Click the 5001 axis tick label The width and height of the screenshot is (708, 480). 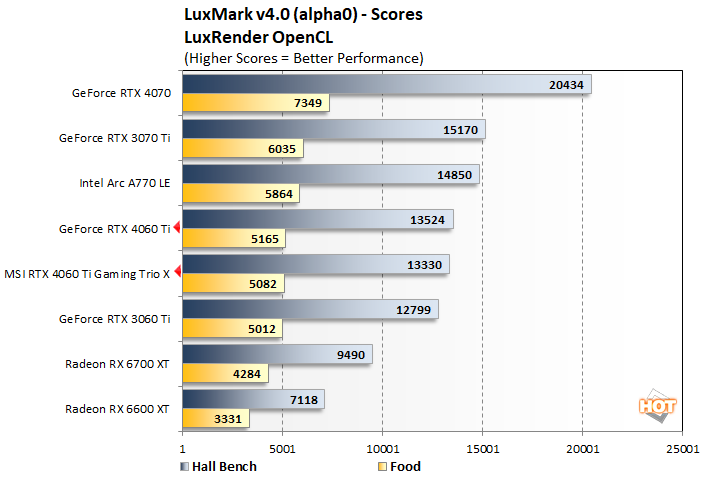click(282, 449)
